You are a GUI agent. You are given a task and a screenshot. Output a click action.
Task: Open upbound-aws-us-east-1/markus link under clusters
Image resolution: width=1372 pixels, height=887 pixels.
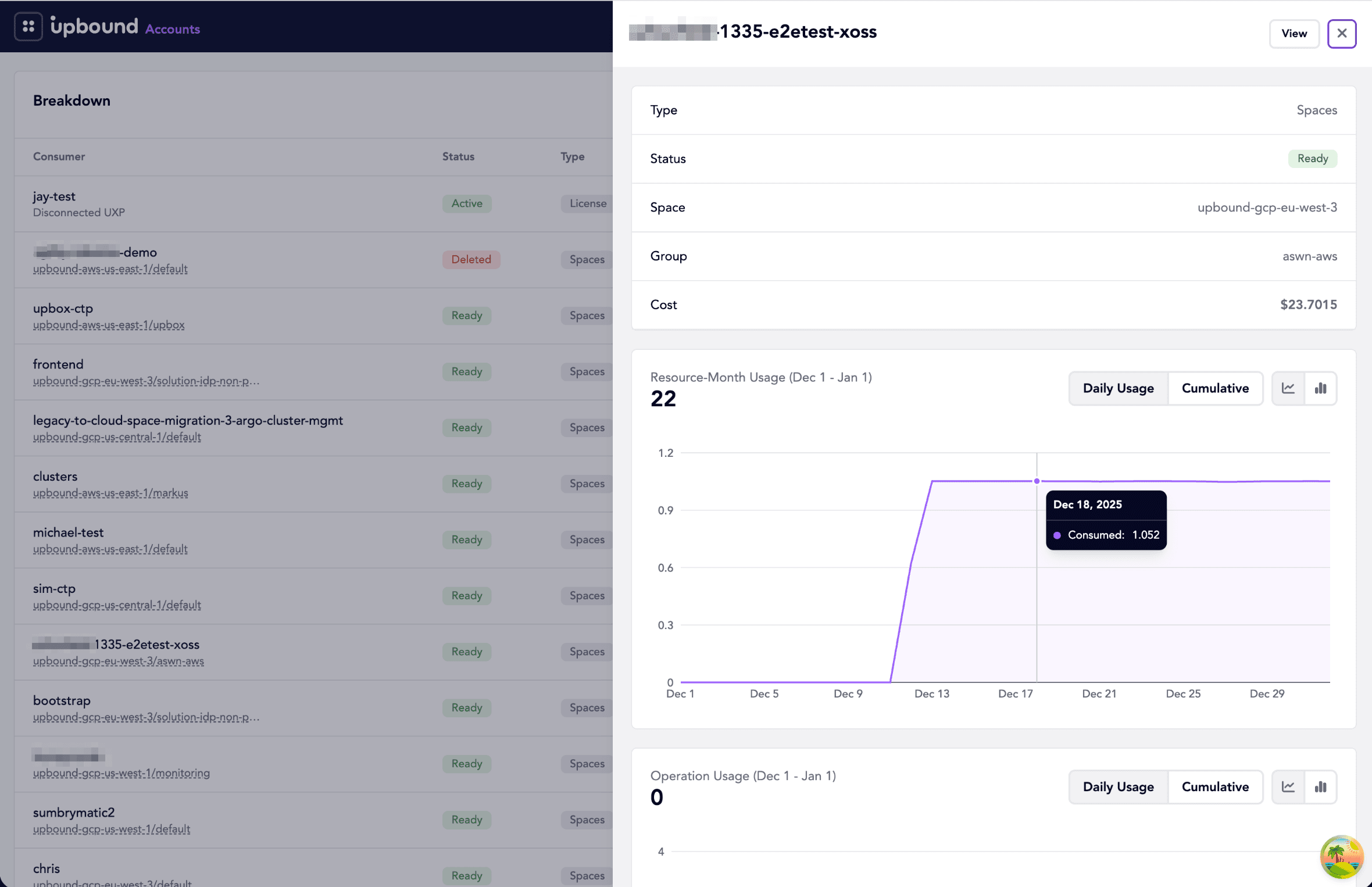(x=110, y=493)
